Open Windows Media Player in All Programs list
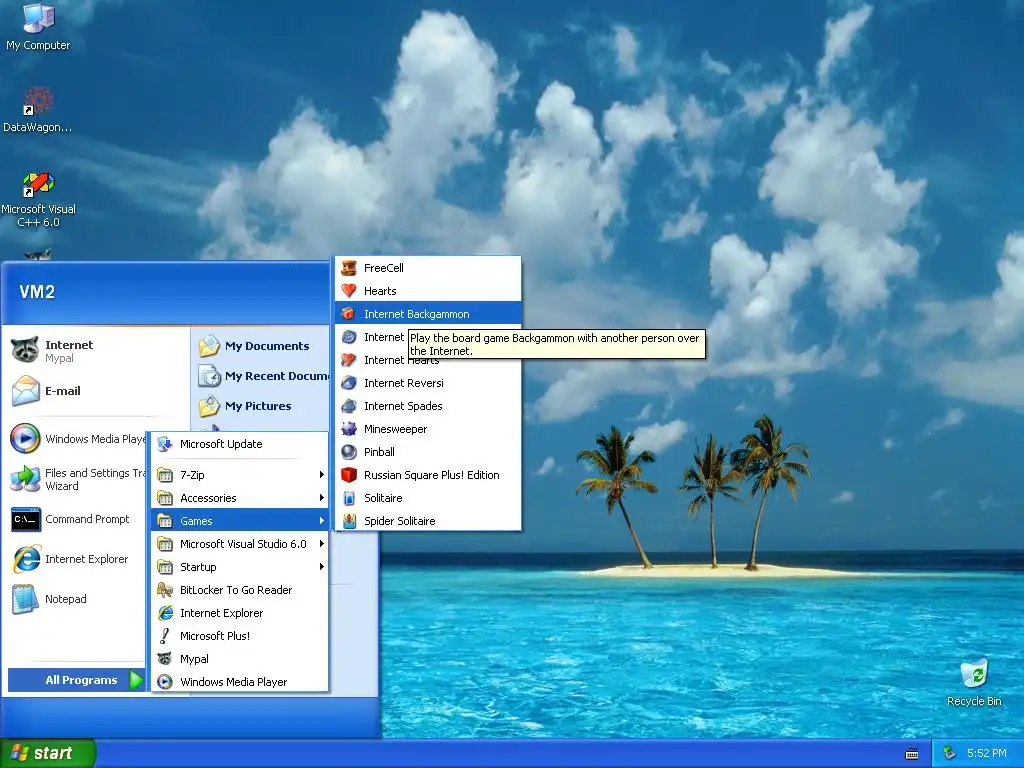 (x=240, y=682)
